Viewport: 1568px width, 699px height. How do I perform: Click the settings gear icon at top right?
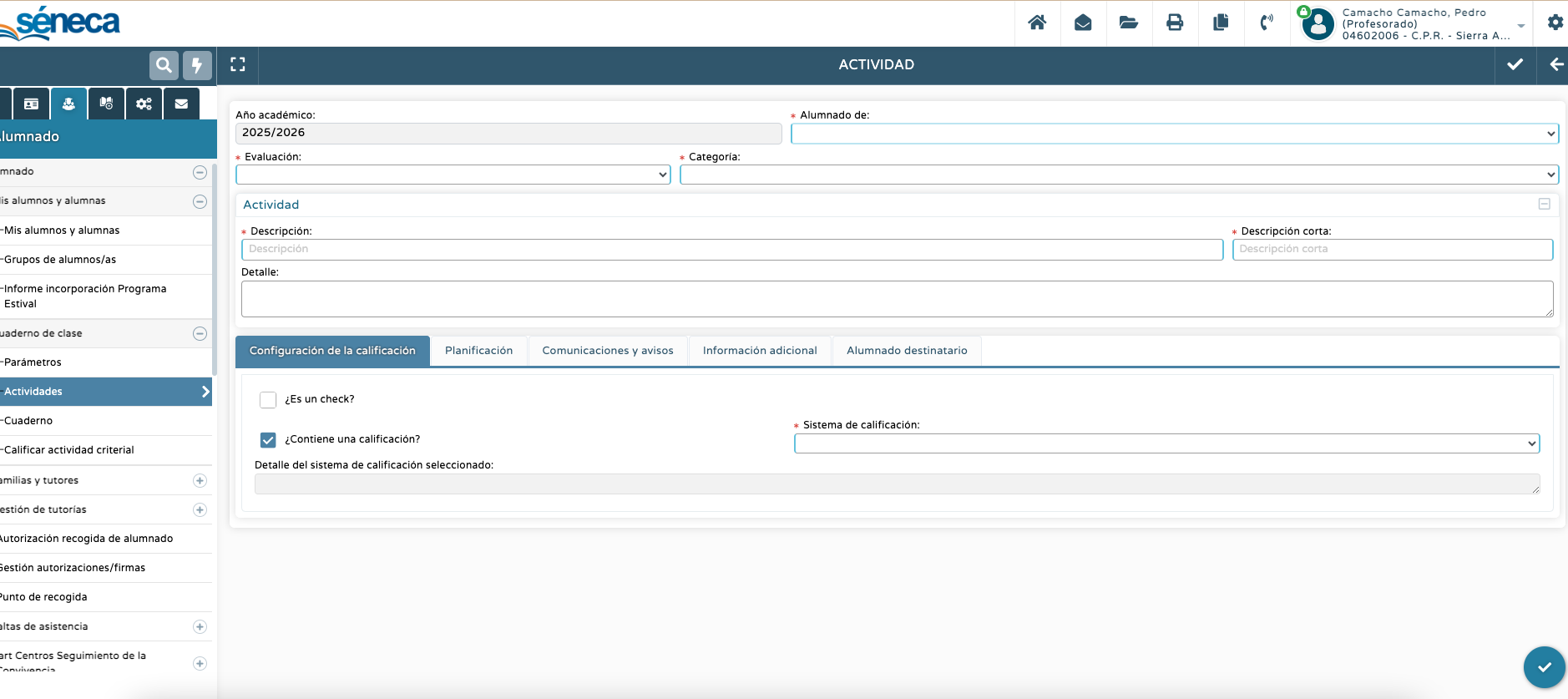[1555, 23]
